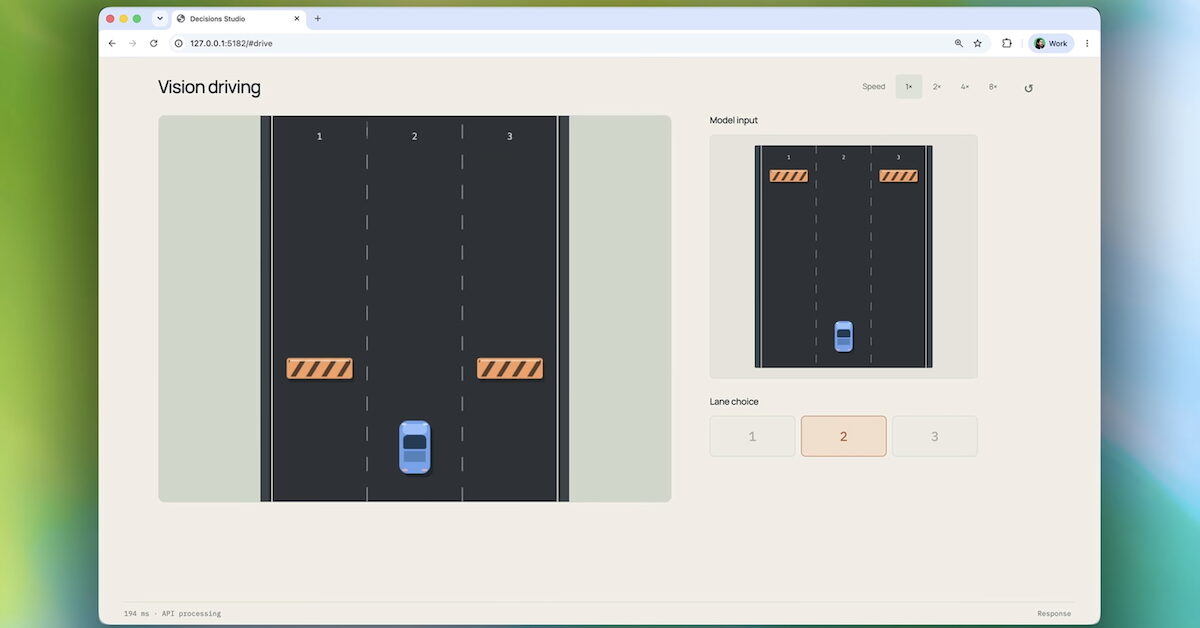Screen dimensions: 1200x628
Task: Set simulation speed to 2×
Action: [x=937, y=87]
